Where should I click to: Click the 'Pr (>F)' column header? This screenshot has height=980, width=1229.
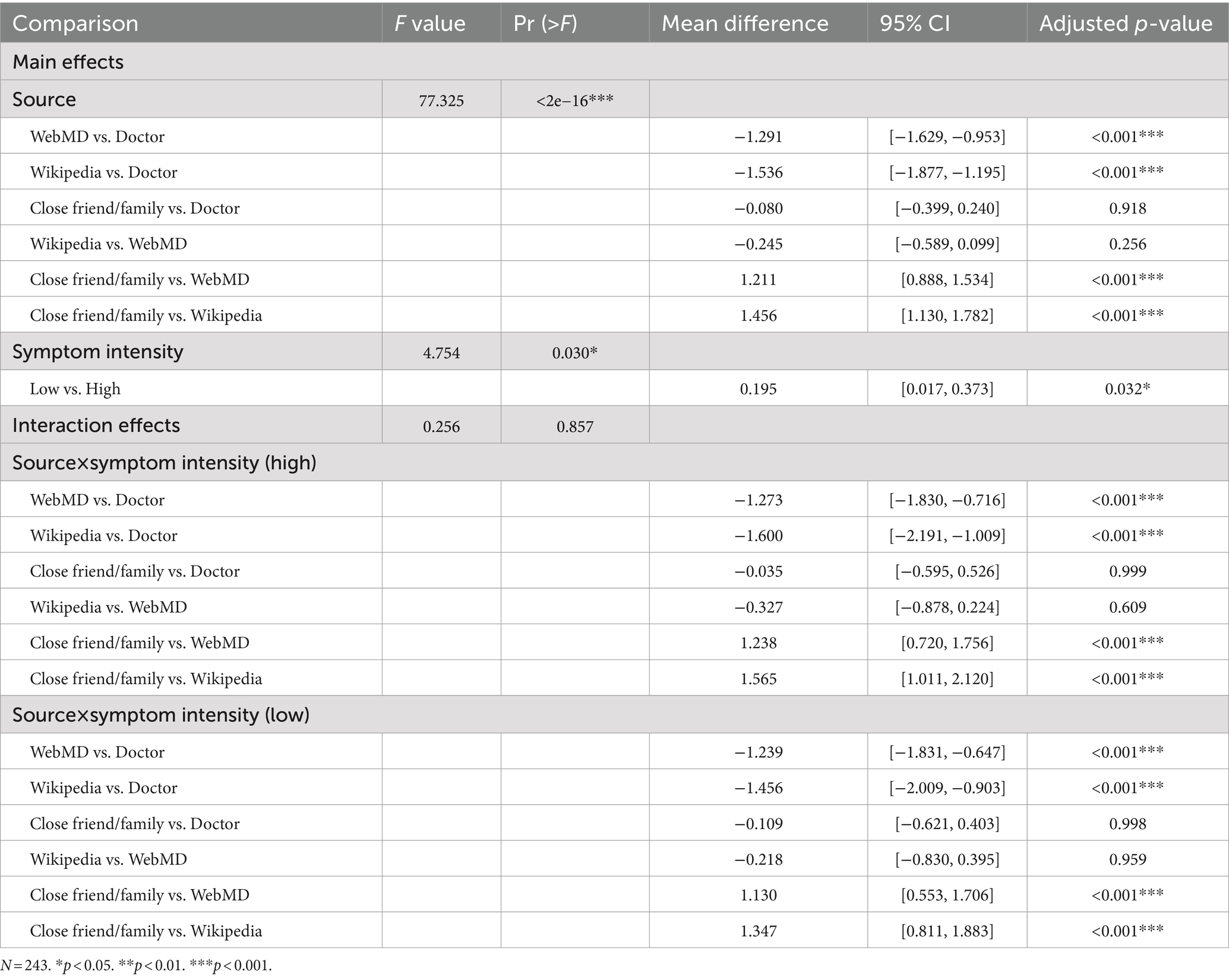tap(545, 23)
